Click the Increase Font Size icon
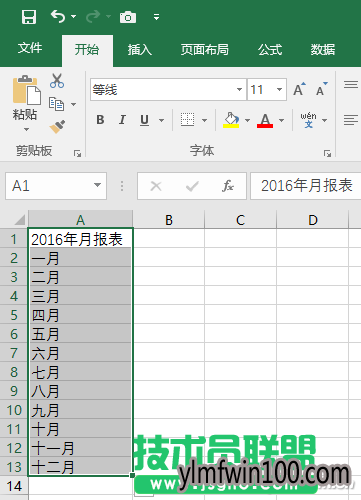361x500 pixels. [x=299, y=89]
